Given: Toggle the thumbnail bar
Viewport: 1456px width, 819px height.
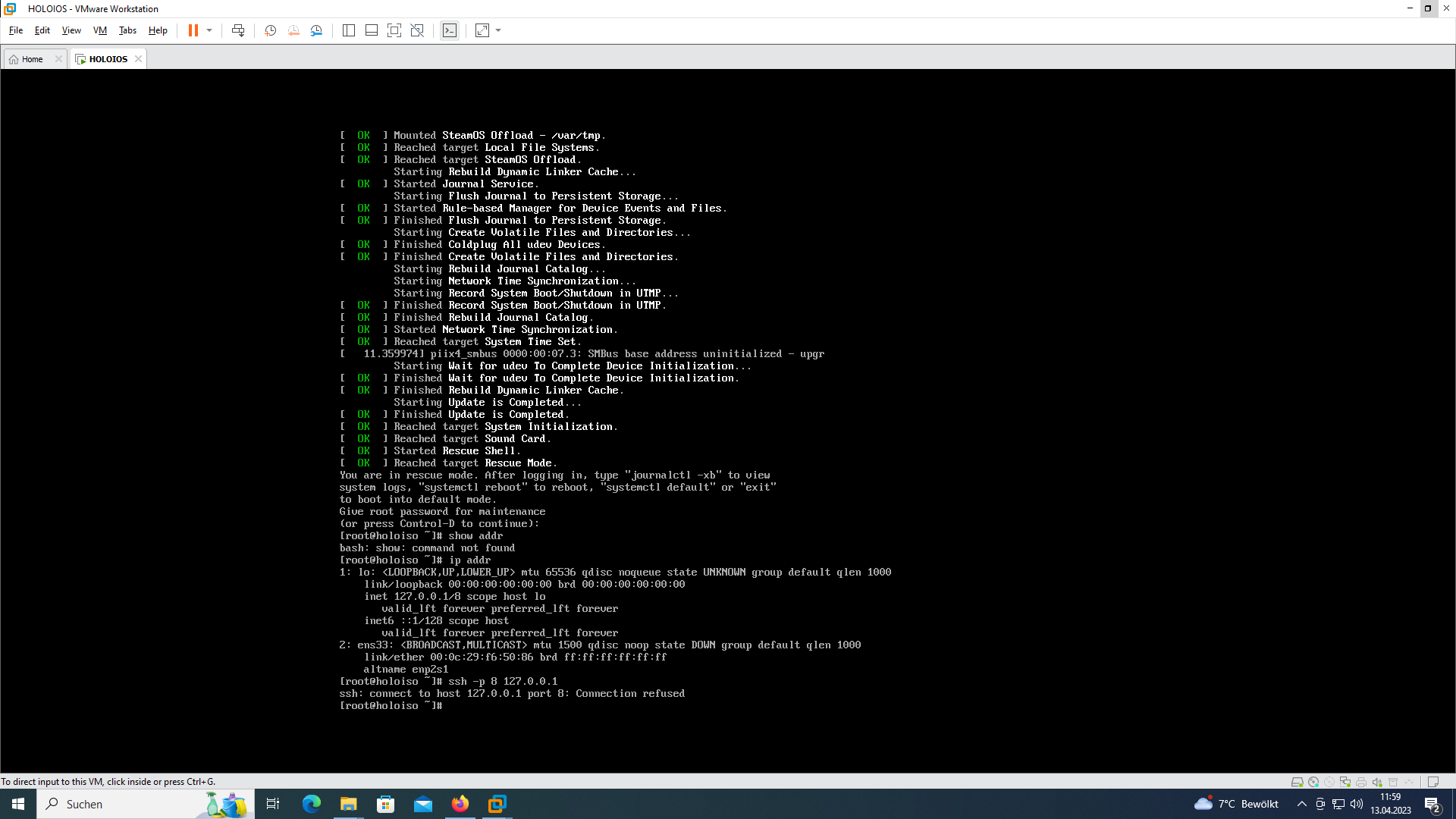Looking at the screenshot, I should click(371, 30).
